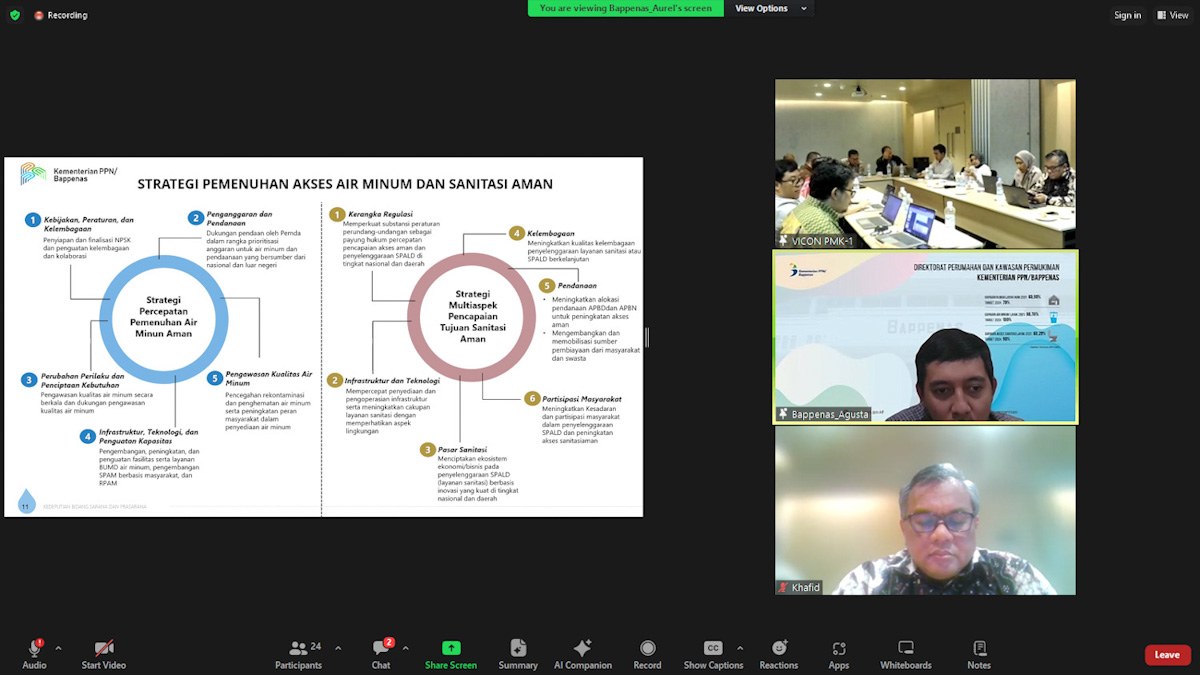Viewport: 1200px width, 675px height.
Task: Open the View layout menu
Action: [x=1173, y=15]
